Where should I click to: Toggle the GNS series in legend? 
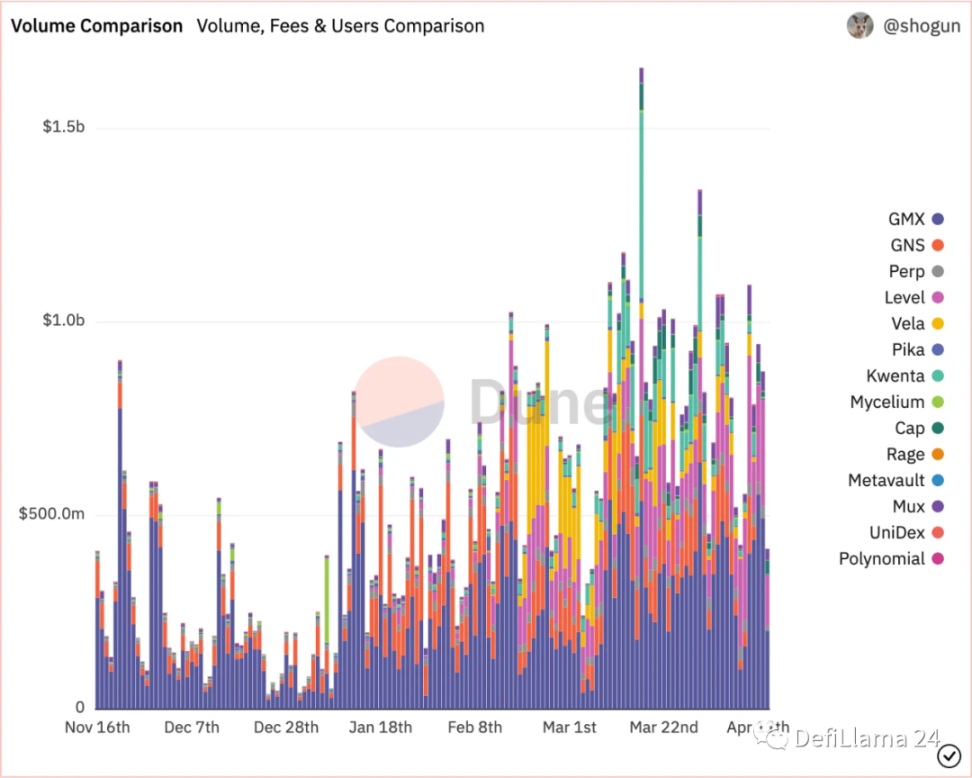click(906, 245)
